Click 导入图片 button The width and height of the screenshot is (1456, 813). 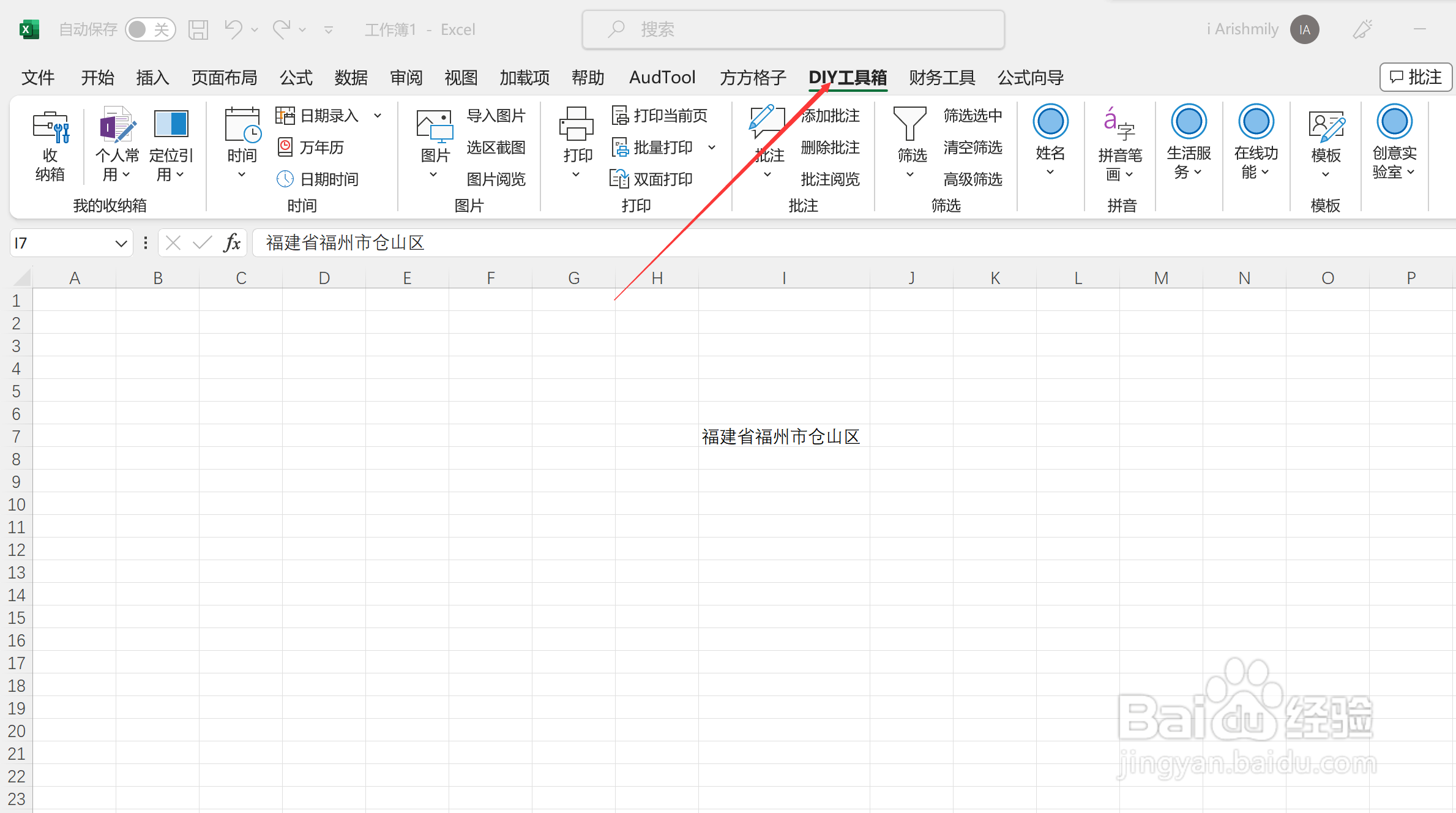click(x=496, y=116)
